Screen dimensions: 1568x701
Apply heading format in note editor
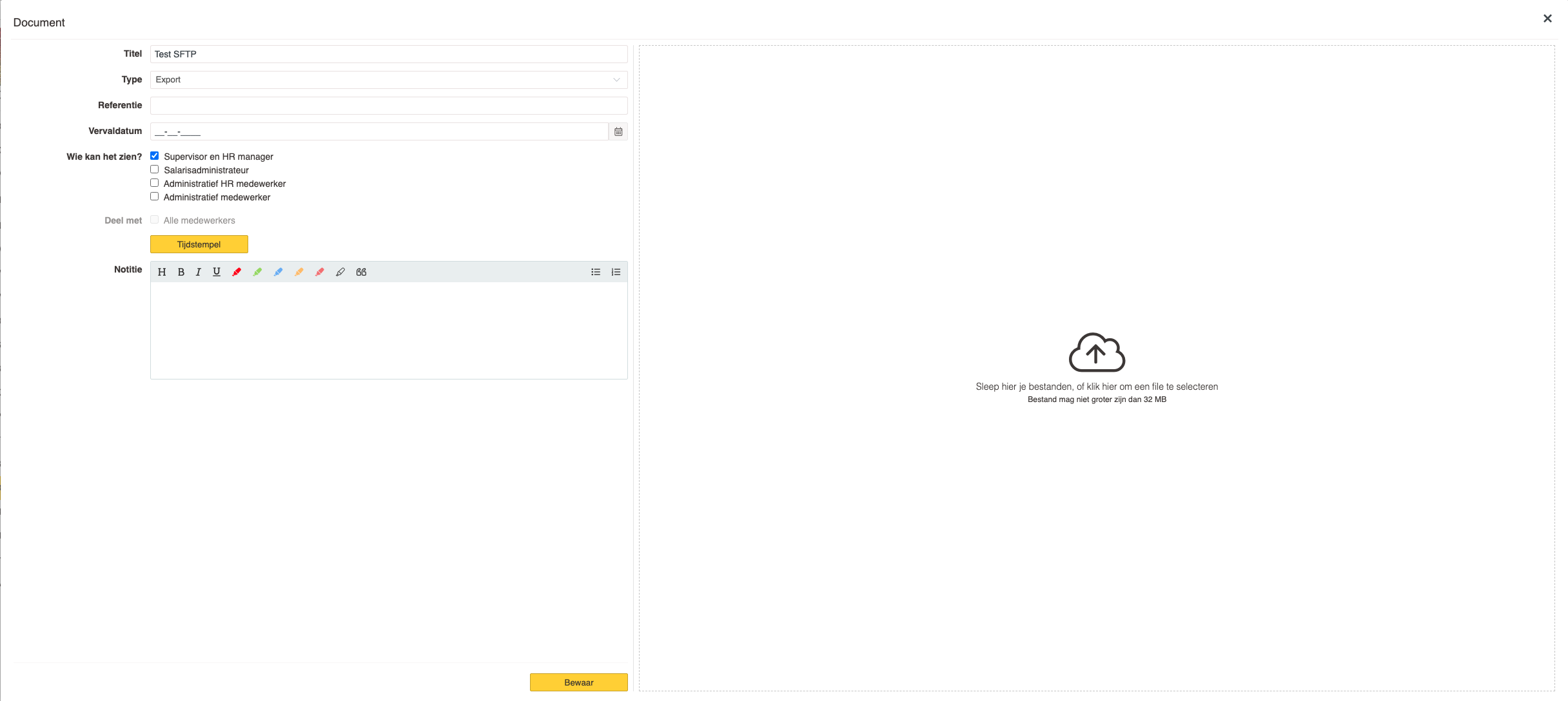click(162, 272)
